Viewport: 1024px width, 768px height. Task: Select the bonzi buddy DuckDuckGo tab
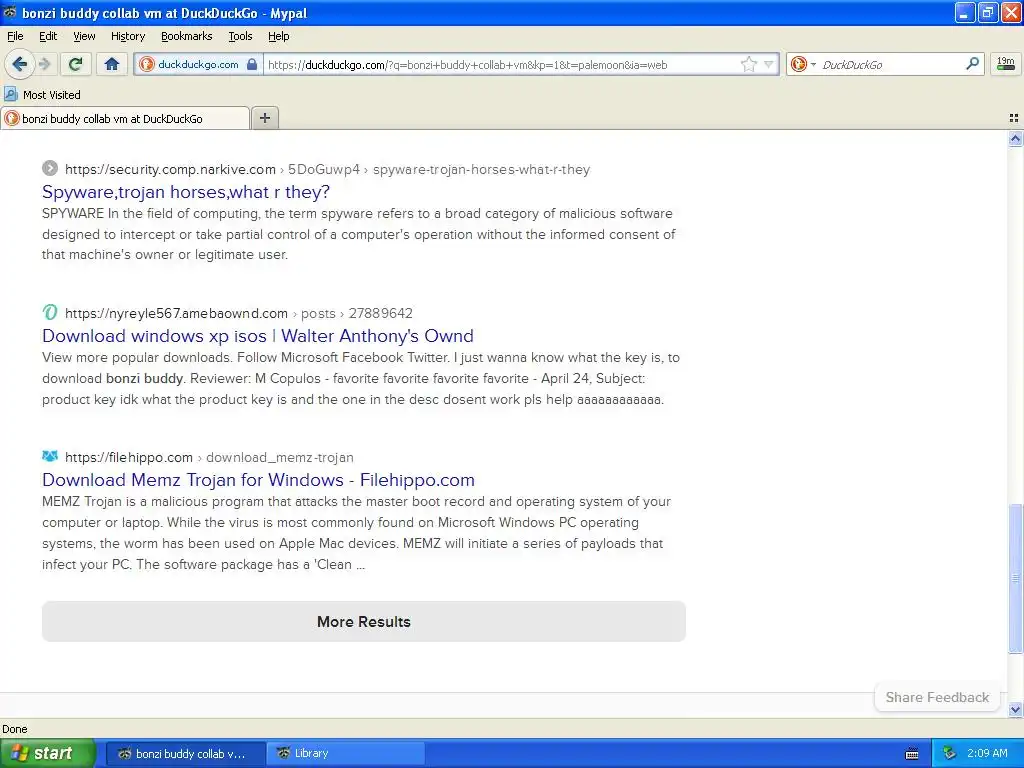click(125, 118)
